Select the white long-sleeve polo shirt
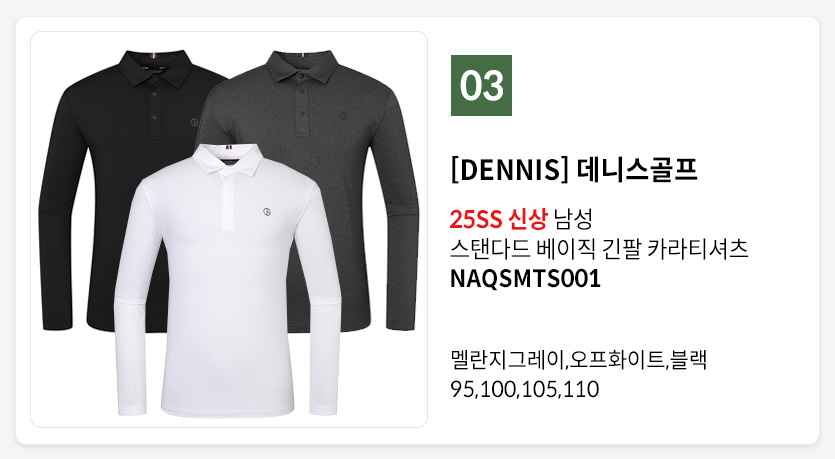Viewport: 835px width, 459px height. [x=228, y=280]
